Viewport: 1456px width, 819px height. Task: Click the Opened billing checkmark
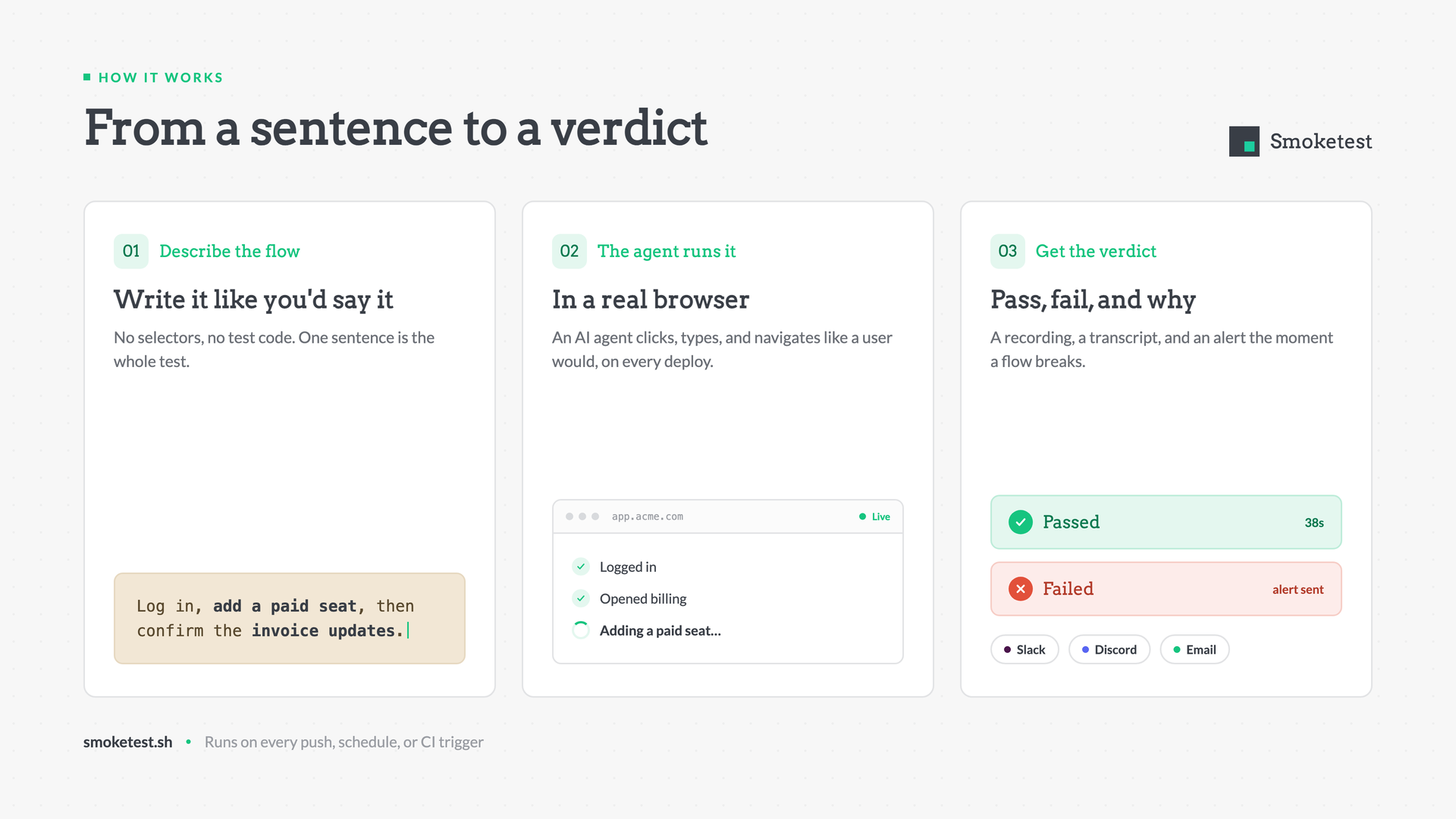(581, 598)
